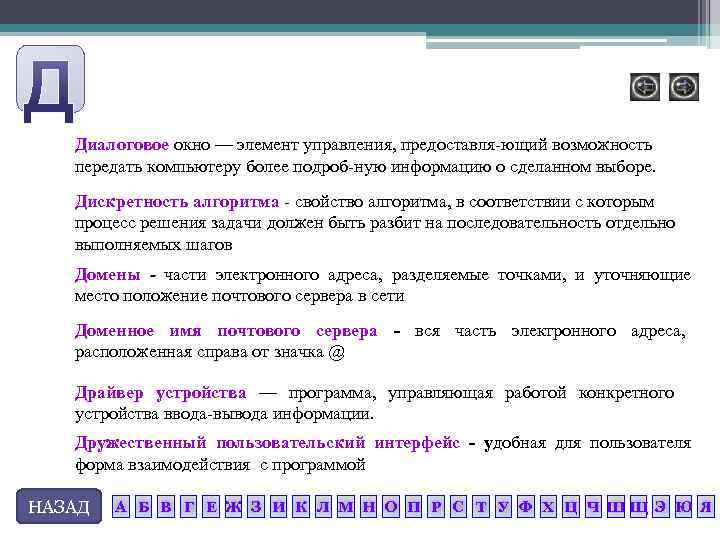Jump to letter У terms
Viewport: 720px width, 540px height.
point(503,507)
